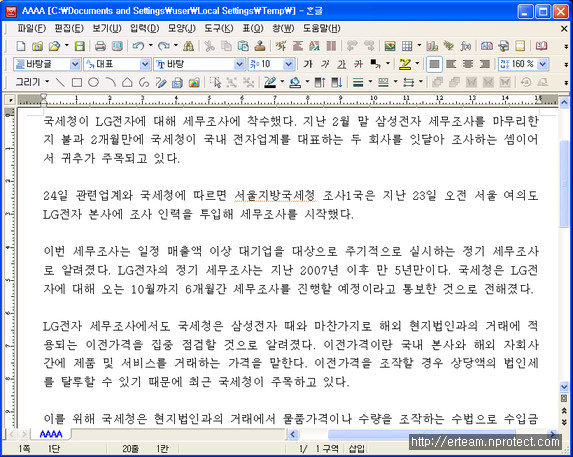Select the straight line drawing tool
Viewport: 573px width, 457px height.
pyautogui.click(x=60, y=83)
